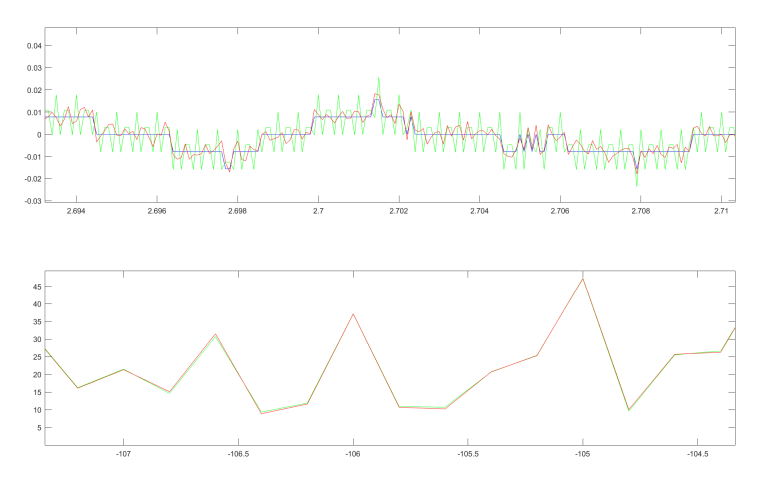Click the negative -0.01 y-axis label
The image size is (759, 477).
(x=33, y=157)
